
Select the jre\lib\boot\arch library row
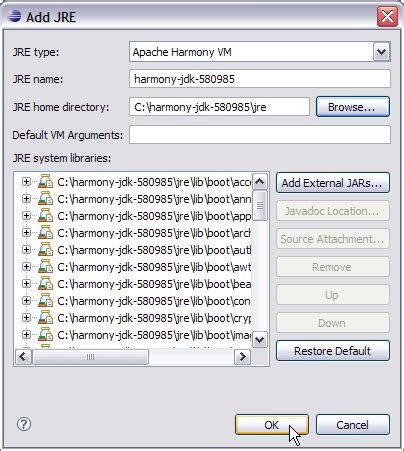154,233
